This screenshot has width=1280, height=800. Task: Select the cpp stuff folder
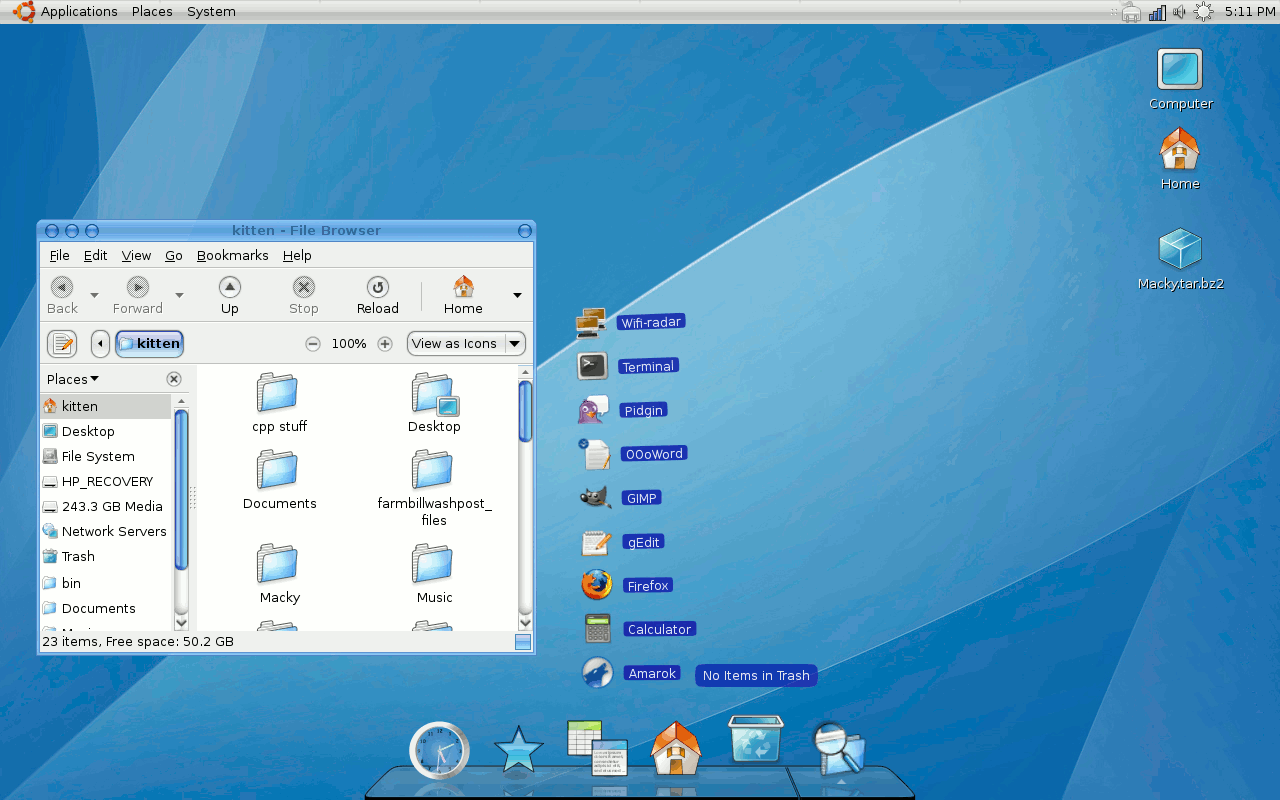(x=279, y=403)
